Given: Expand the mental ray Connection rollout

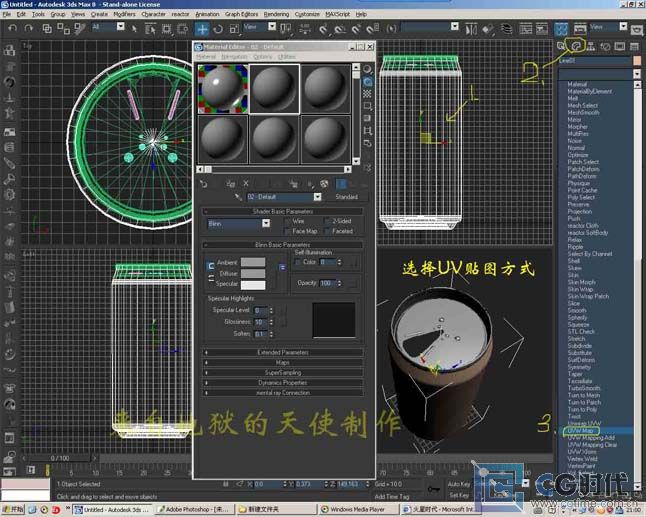Looking at the screenshot, I should click(283, 393).
